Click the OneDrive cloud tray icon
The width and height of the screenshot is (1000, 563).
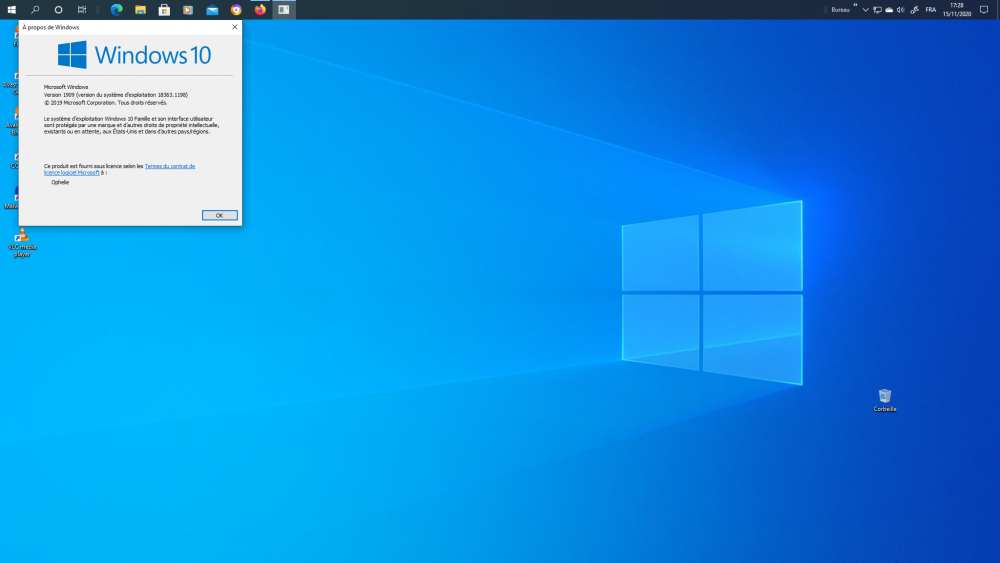[888, 10]
